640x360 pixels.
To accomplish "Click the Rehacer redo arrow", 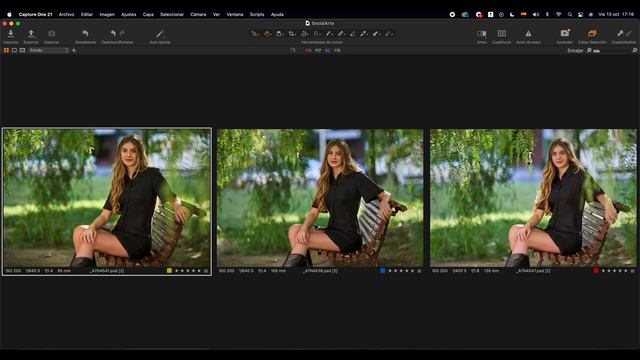I will click(122, 34).
